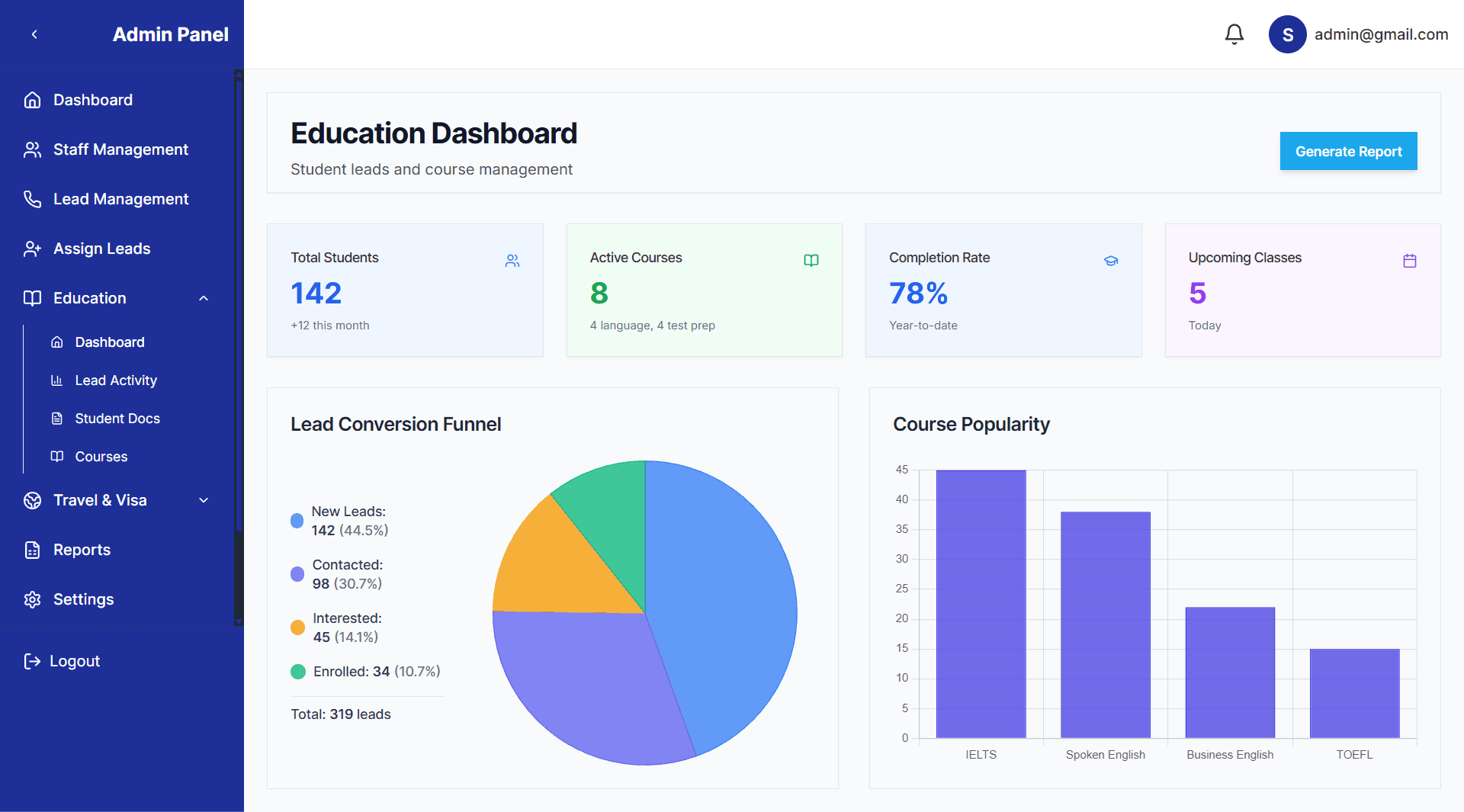Screen dimensions: 1464x812
Task: Click the notification bell icon
Action: click(1234, 34)
